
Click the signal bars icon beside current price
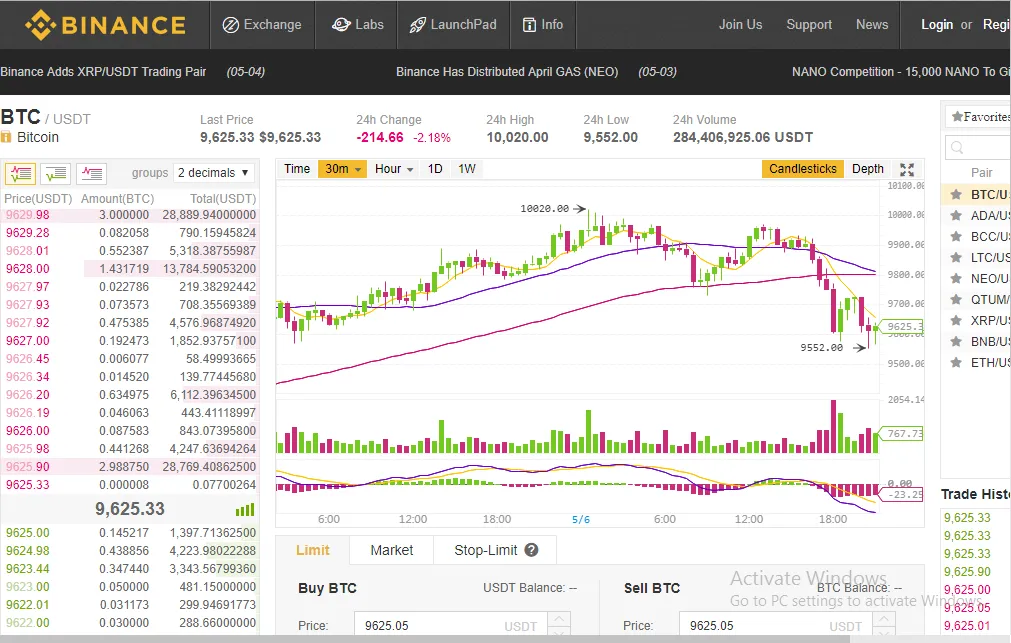[x=245, y=509]
